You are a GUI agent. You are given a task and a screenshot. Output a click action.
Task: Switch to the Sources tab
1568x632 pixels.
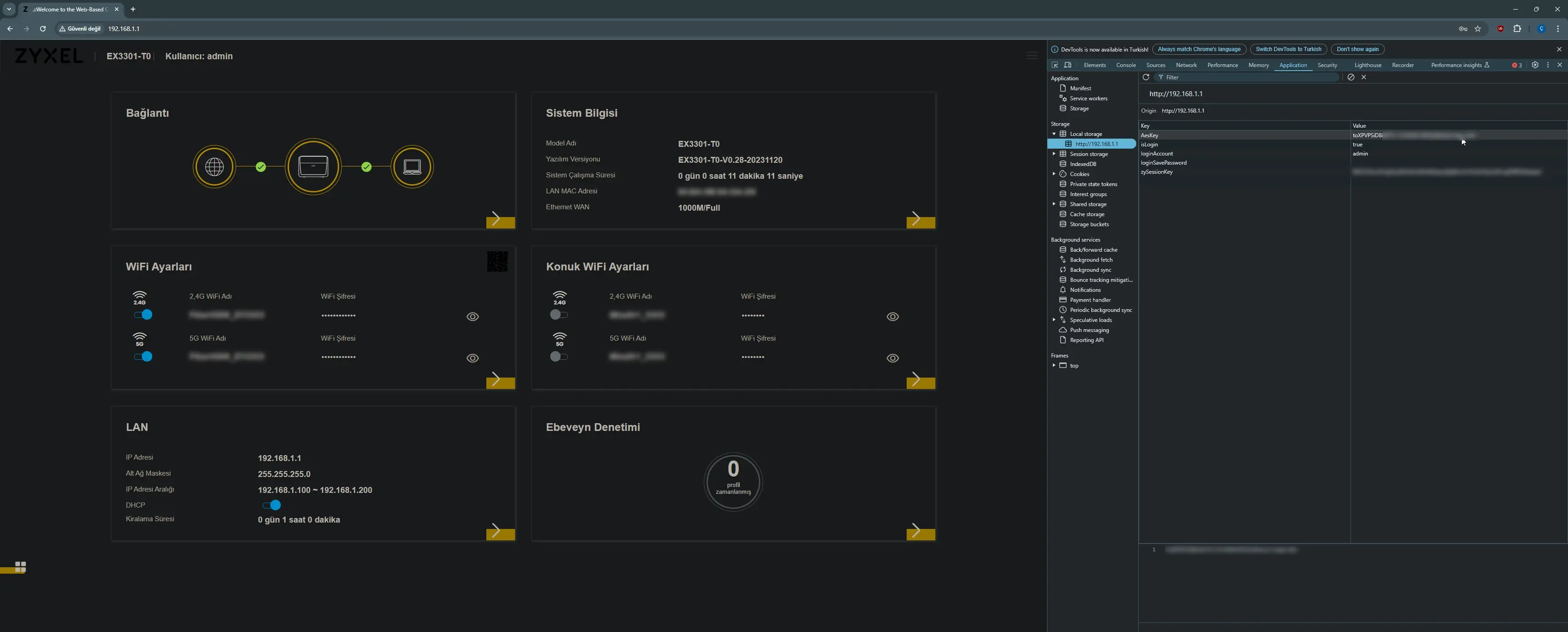coord(1155,65)
